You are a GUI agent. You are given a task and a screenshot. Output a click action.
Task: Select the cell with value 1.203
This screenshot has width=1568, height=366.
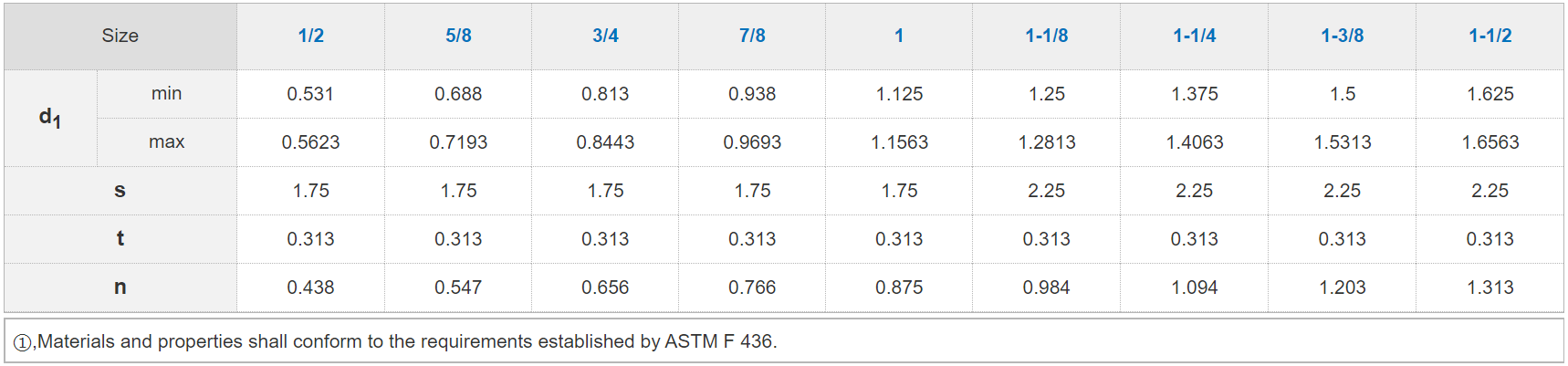1342,288
